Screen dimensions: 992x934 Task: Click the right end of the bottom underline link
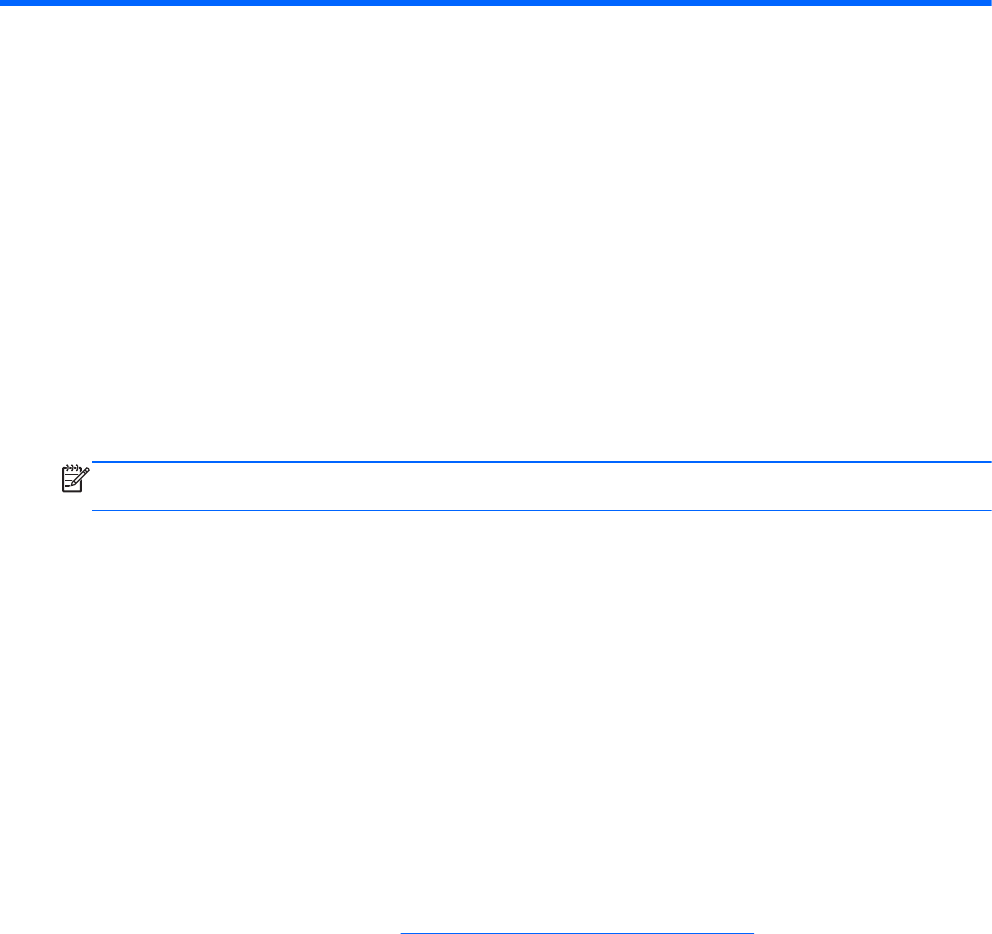click(x=750, y=933)
